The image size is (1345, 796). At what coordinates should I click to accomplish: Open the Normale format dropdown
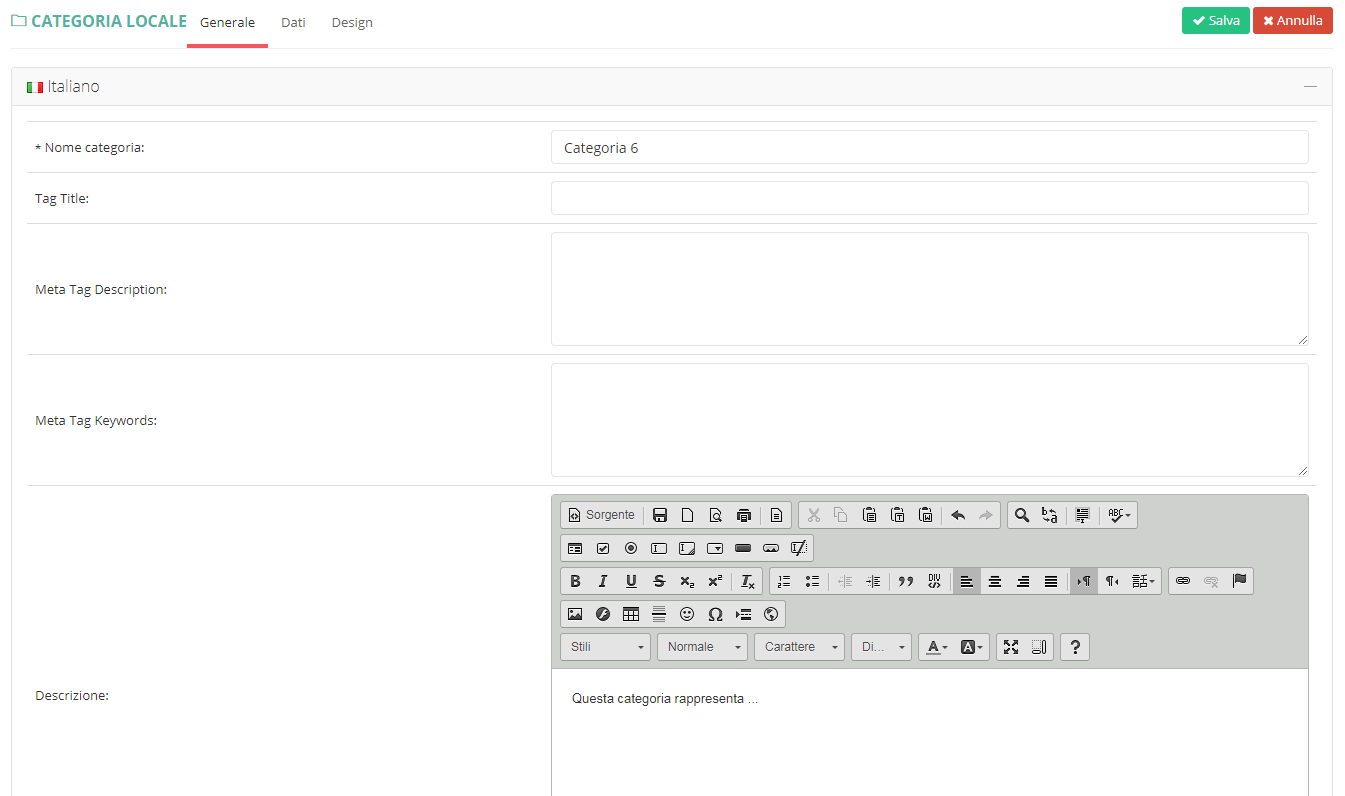click(702, 647)
